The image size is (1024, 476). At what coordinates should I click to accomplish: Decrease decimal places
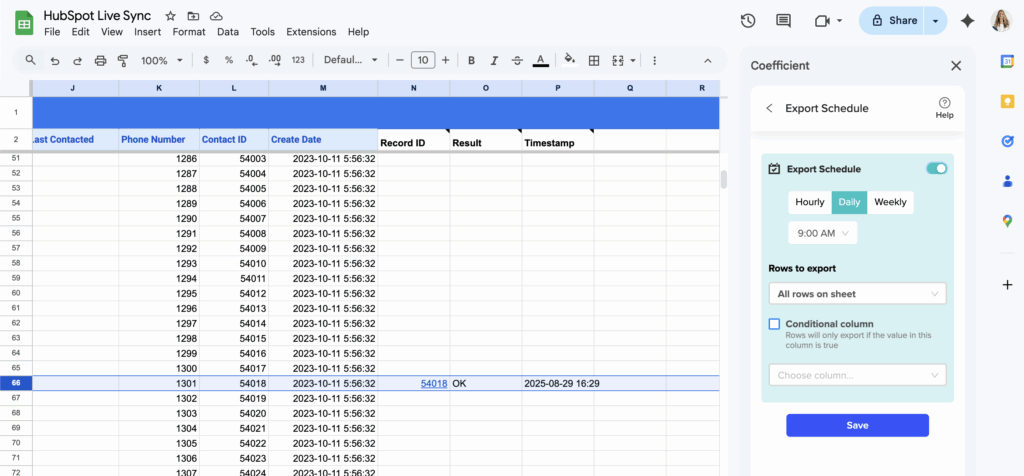click(251, 60)
